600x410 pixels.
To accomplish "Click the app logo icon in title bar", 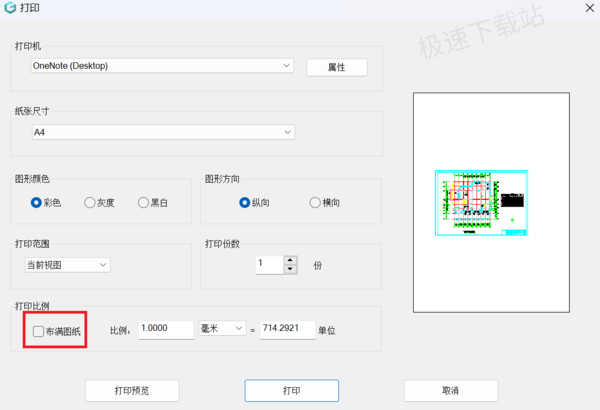I will [x=10, y=8].
